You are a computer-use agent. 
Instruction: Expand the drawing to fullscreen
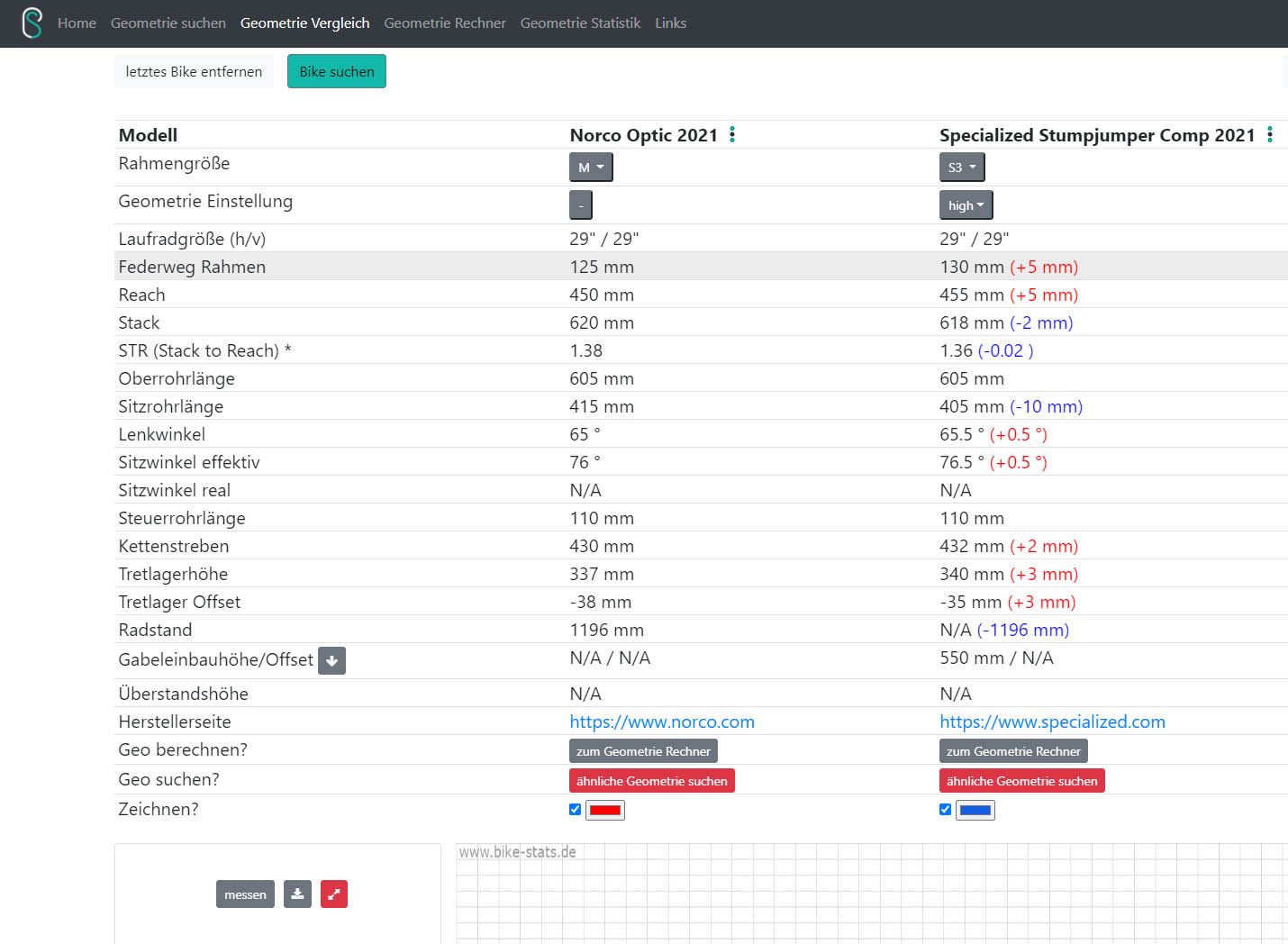334,894
